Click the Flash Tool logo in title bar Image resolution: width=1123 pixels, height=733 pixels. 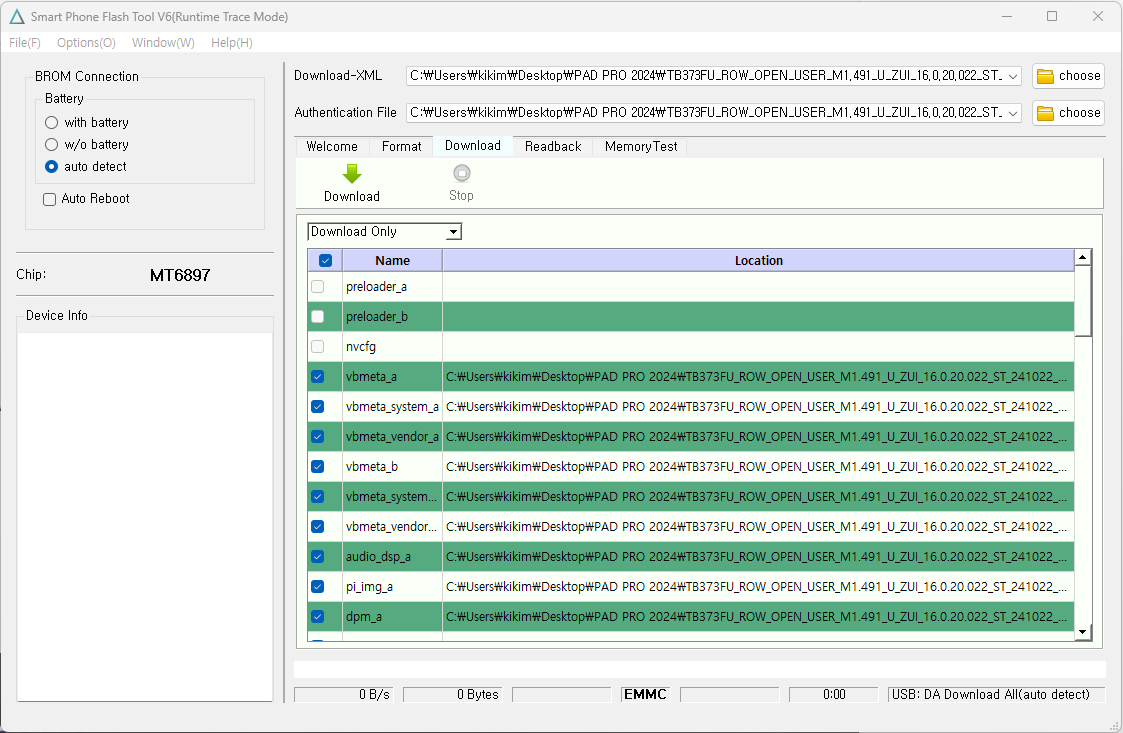tap(16, 16)
